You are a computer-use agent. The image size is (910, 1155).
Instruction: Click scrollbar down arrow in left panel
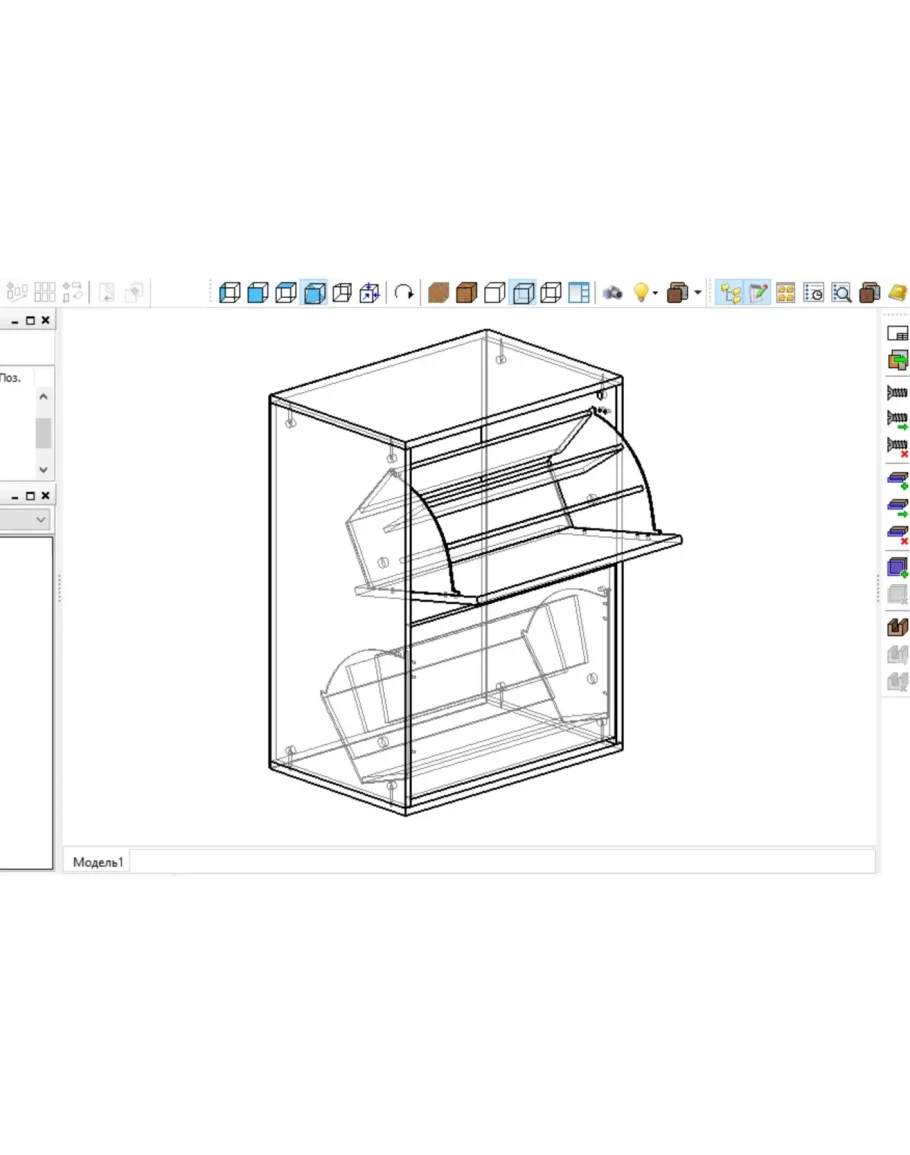43,469
